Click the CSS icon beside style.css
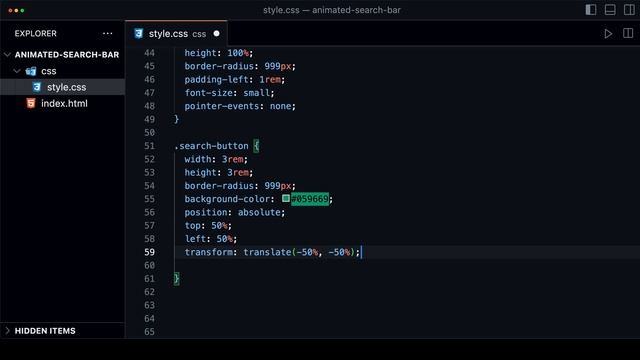This screenshot has width=640, height=360. [x=37, y=87]
